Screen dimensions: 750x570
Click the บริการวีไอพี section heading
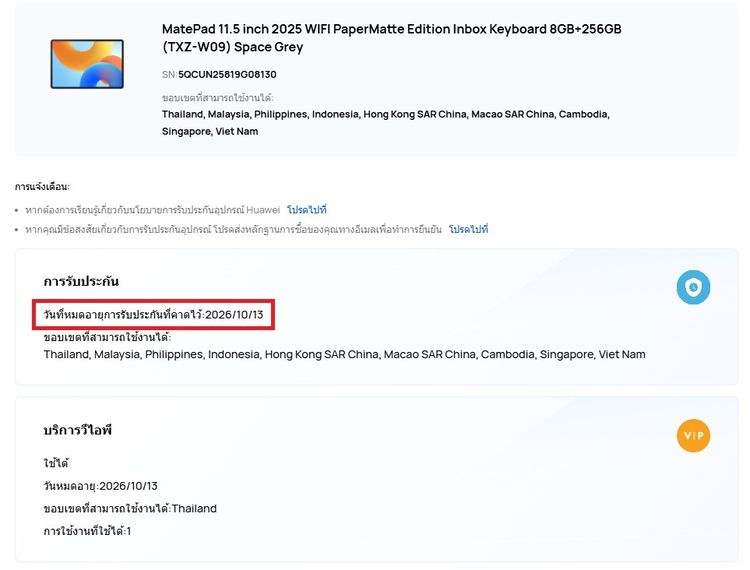(x=77, y=430)
